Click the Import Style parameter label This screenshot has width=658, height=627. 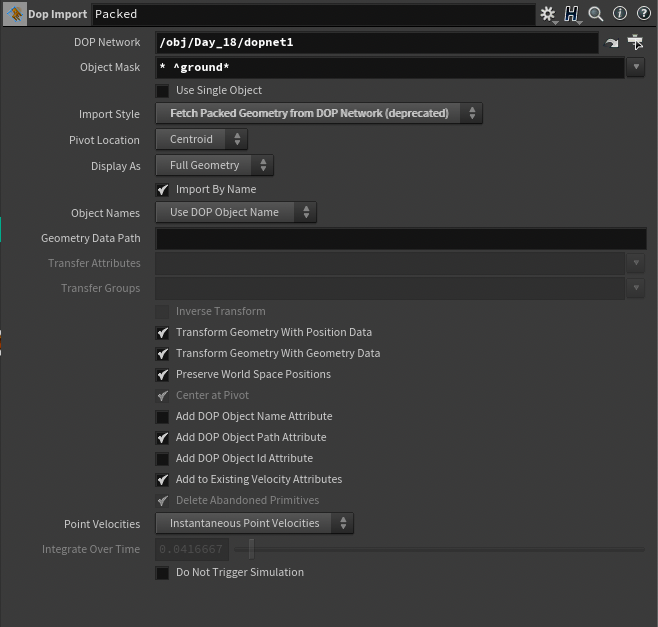109,114
